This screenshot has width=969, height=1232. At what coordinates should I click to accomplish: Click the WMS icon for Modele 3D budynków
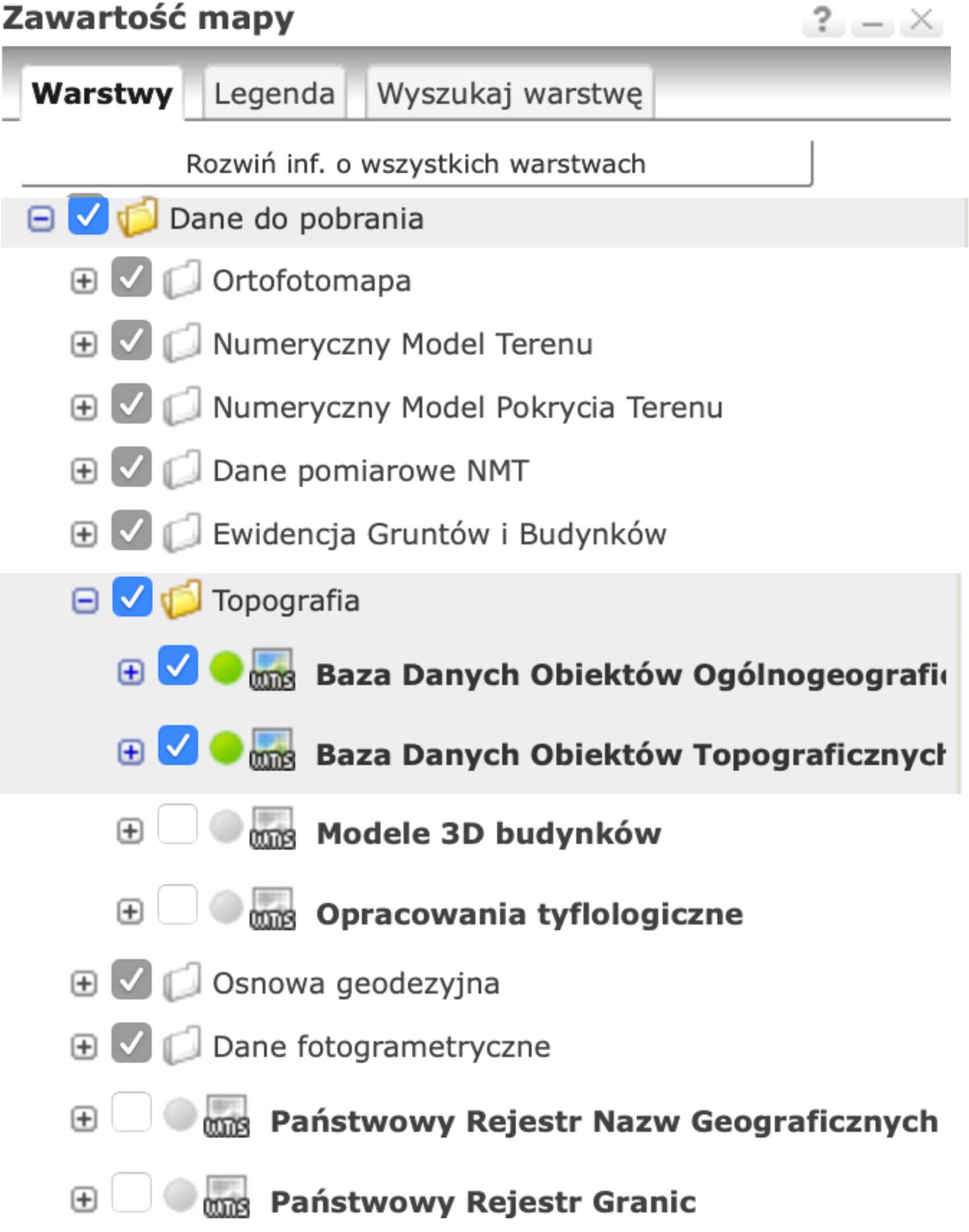[x=273, y=829]
